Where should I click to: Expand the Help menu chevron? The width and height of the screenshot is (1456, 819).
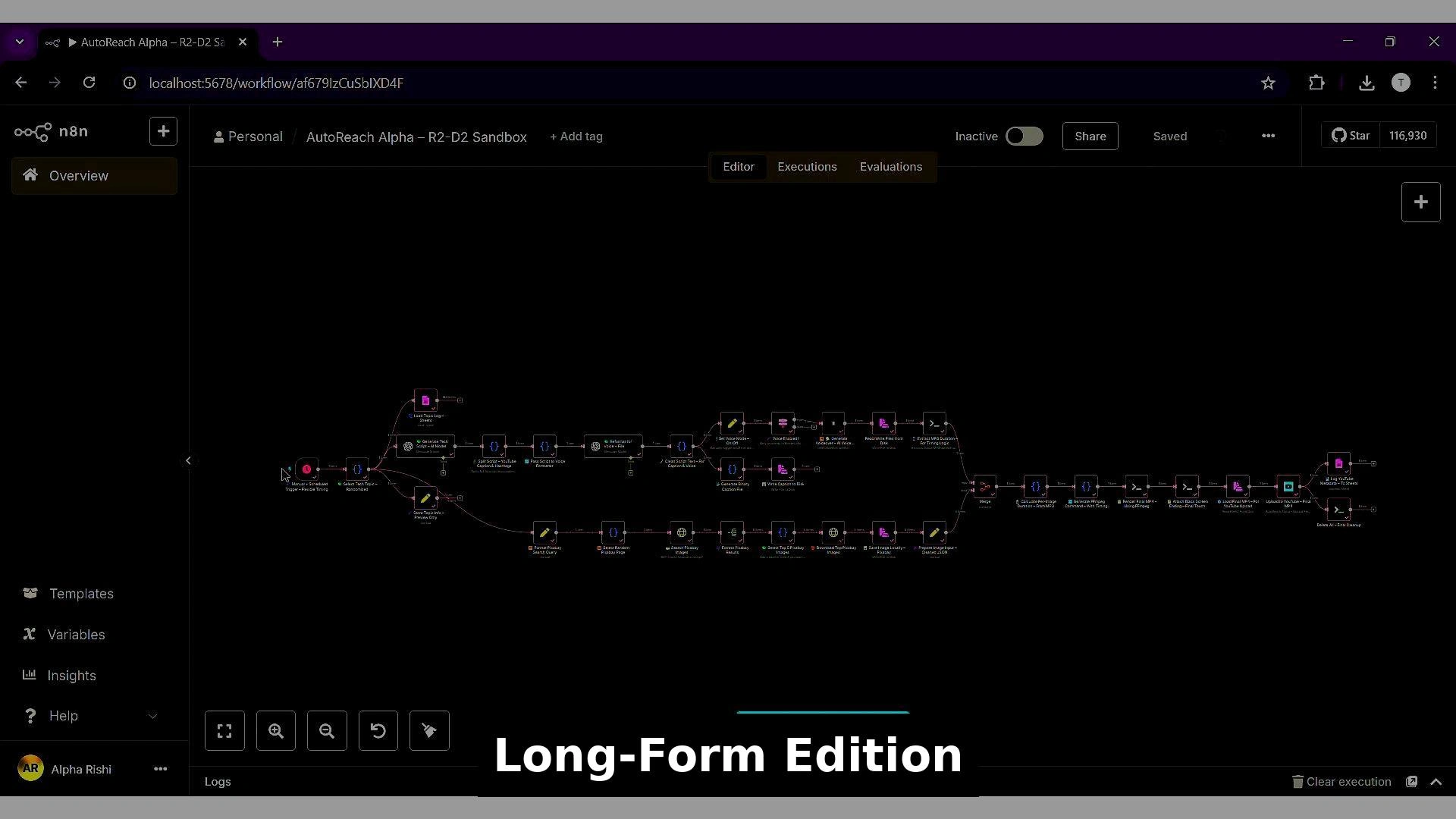pos(152,716)
